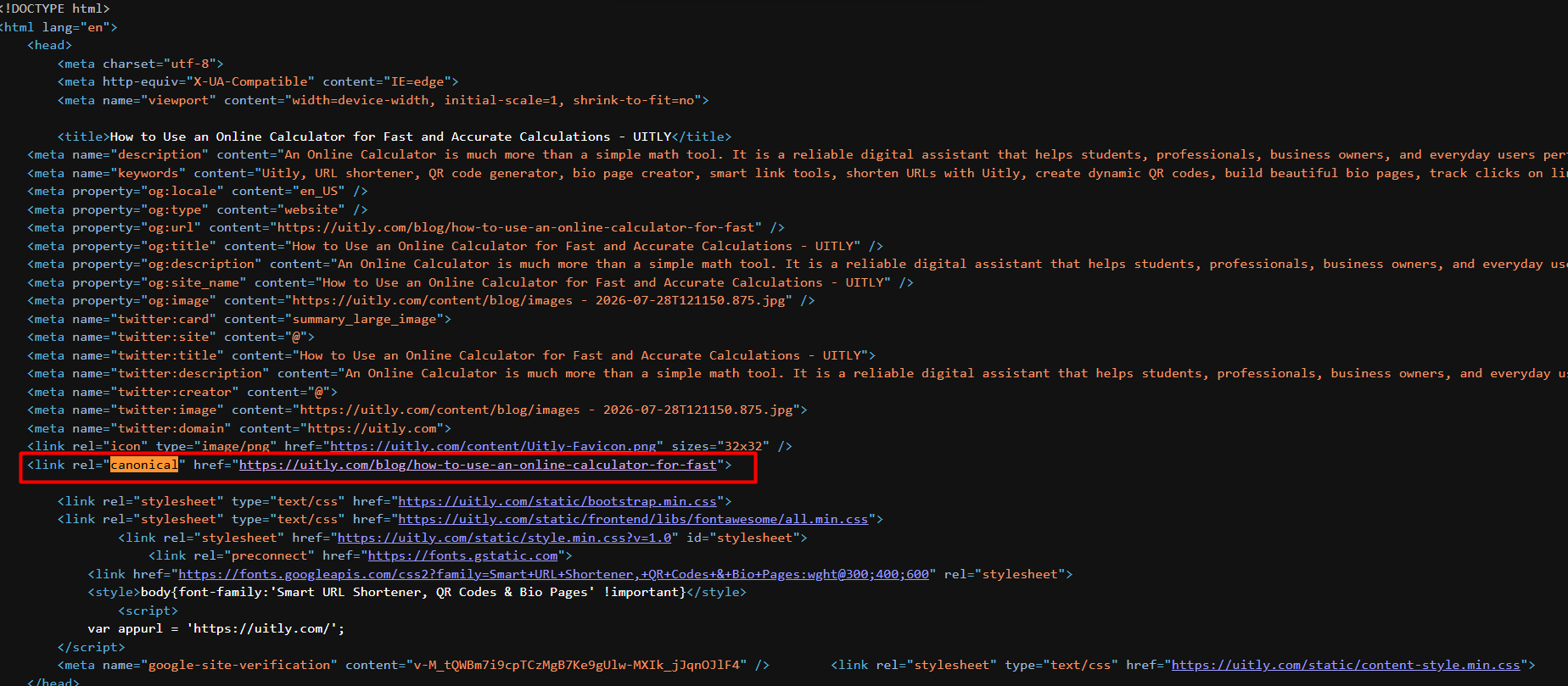Click the highlighted word "canonical"
1568x686 pixels.
[144, 465]
